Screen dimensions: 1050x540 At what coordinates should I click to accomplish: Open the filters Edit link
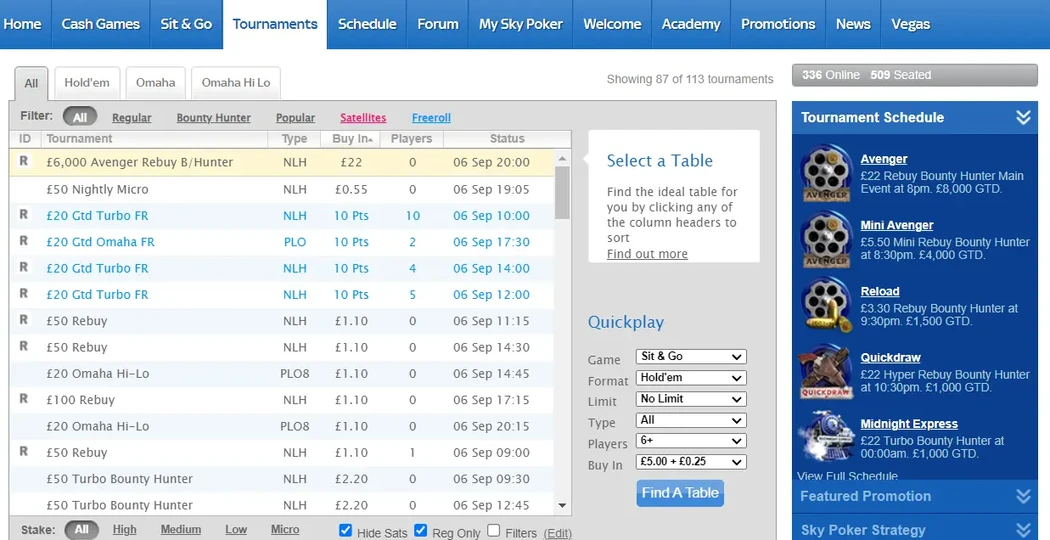click(x=558, y=533)
